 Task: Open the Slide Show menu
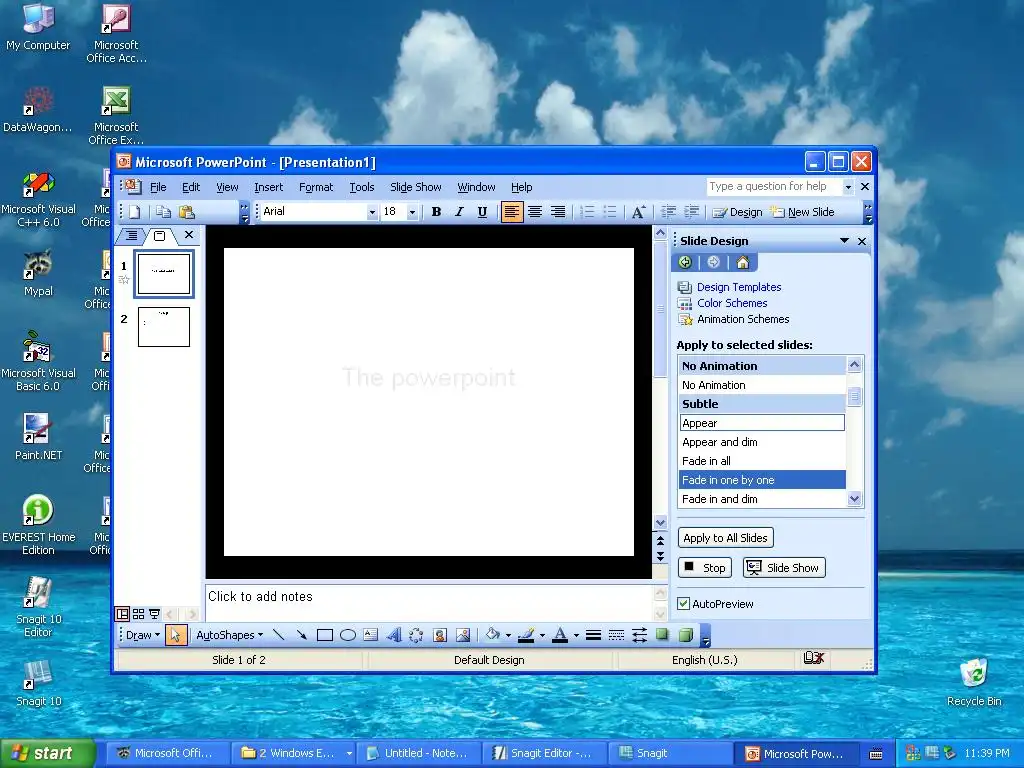click(x=416, y=187)
